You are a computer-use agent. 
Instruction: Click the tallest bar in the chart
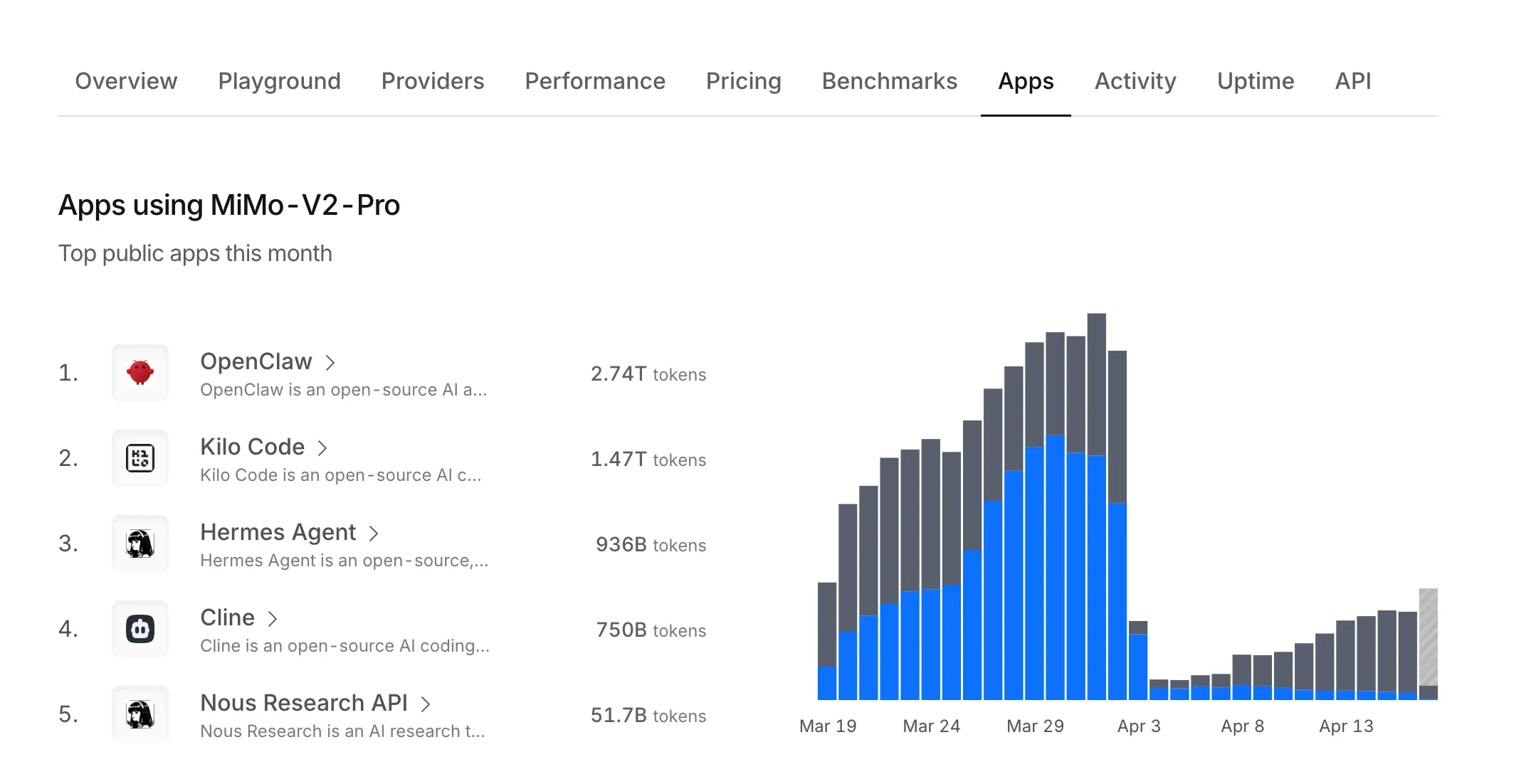[1096, 498]
